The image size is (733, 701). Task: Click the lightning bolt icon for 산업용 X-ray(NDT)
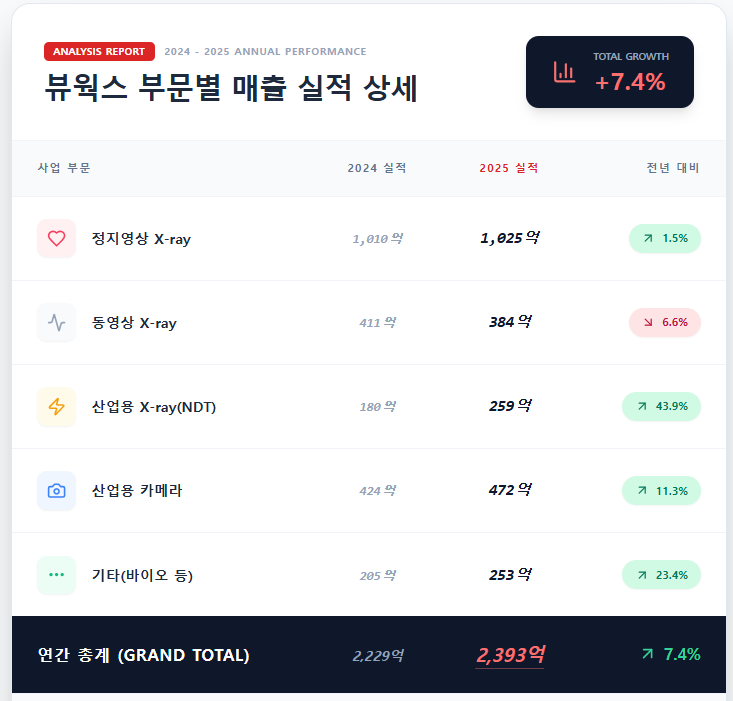(x=56, y=407)
